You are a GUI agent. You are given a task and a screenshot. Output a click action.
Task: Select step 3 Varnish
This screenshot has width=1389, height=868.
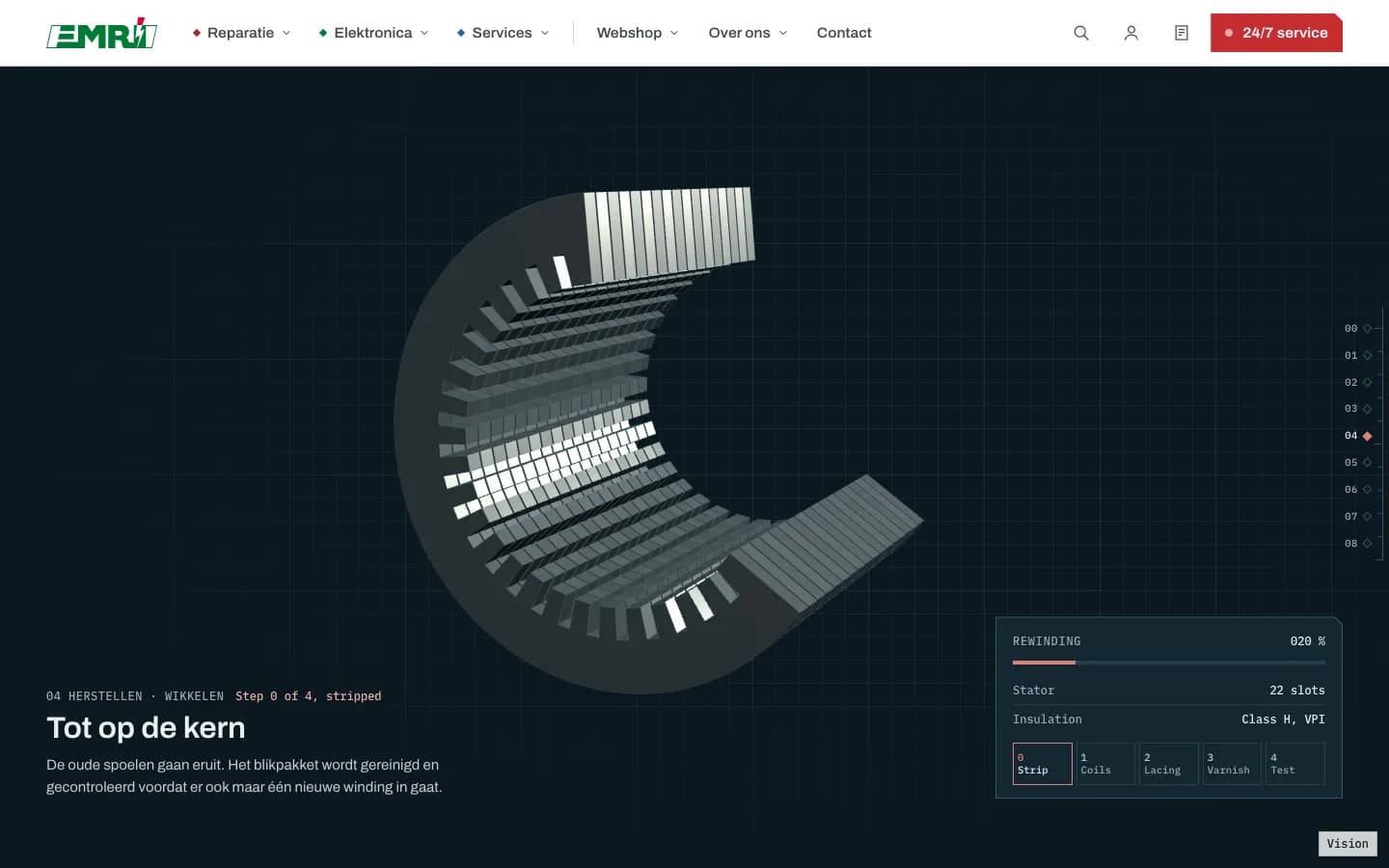point(1232,764)
